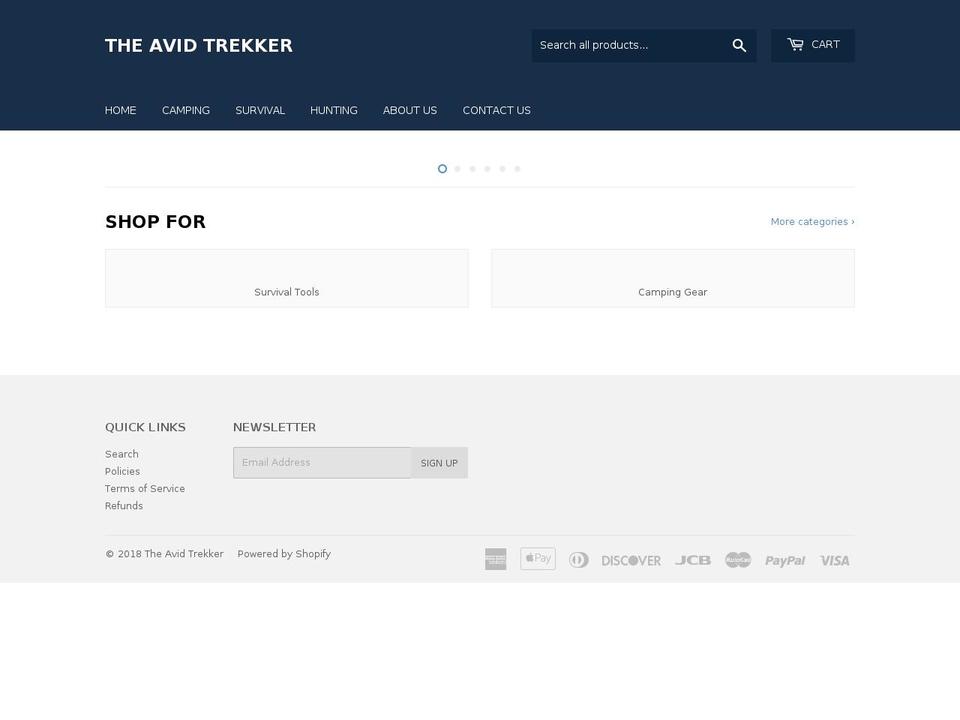Open the Powered by Shopify link
960x720 pixels.
(x=284, y=554)
